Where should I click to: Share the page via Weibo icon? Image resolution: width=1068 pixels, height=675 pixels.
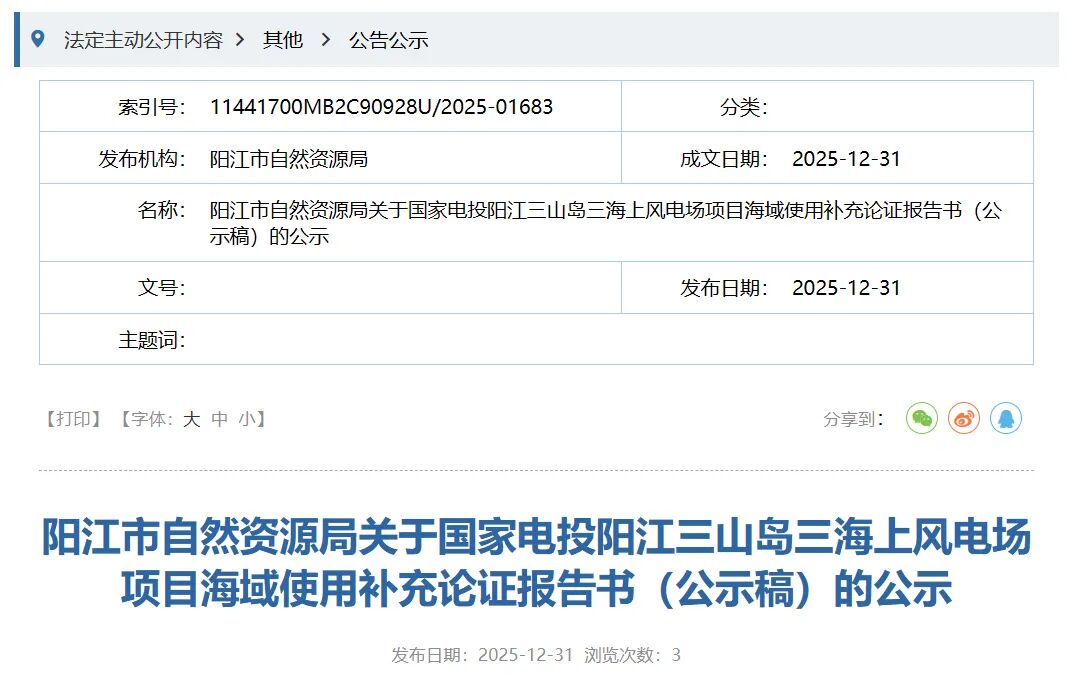[963, 419]
